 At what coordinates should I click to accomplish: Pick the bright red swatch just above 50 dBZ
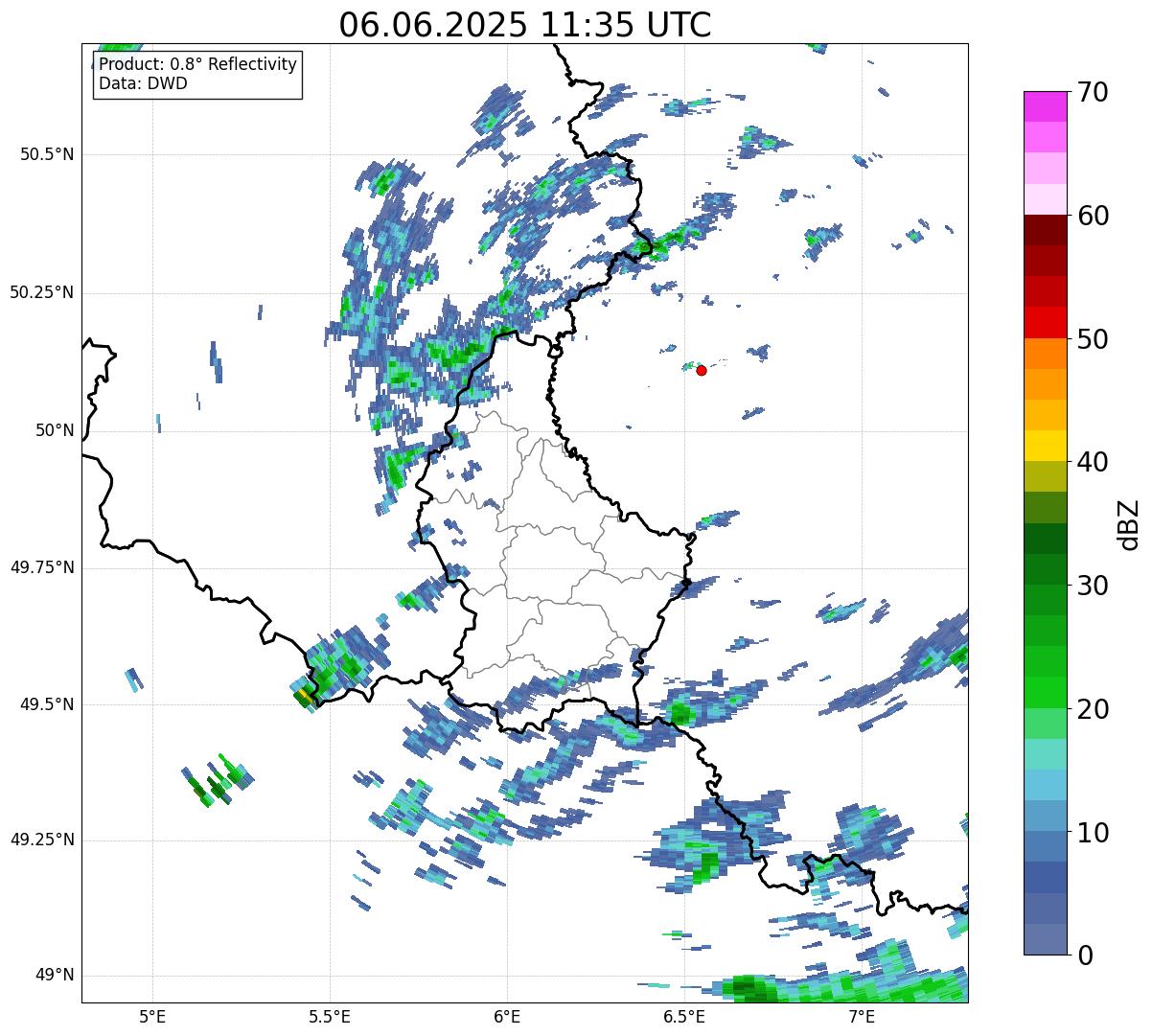tap(1045, 322)
